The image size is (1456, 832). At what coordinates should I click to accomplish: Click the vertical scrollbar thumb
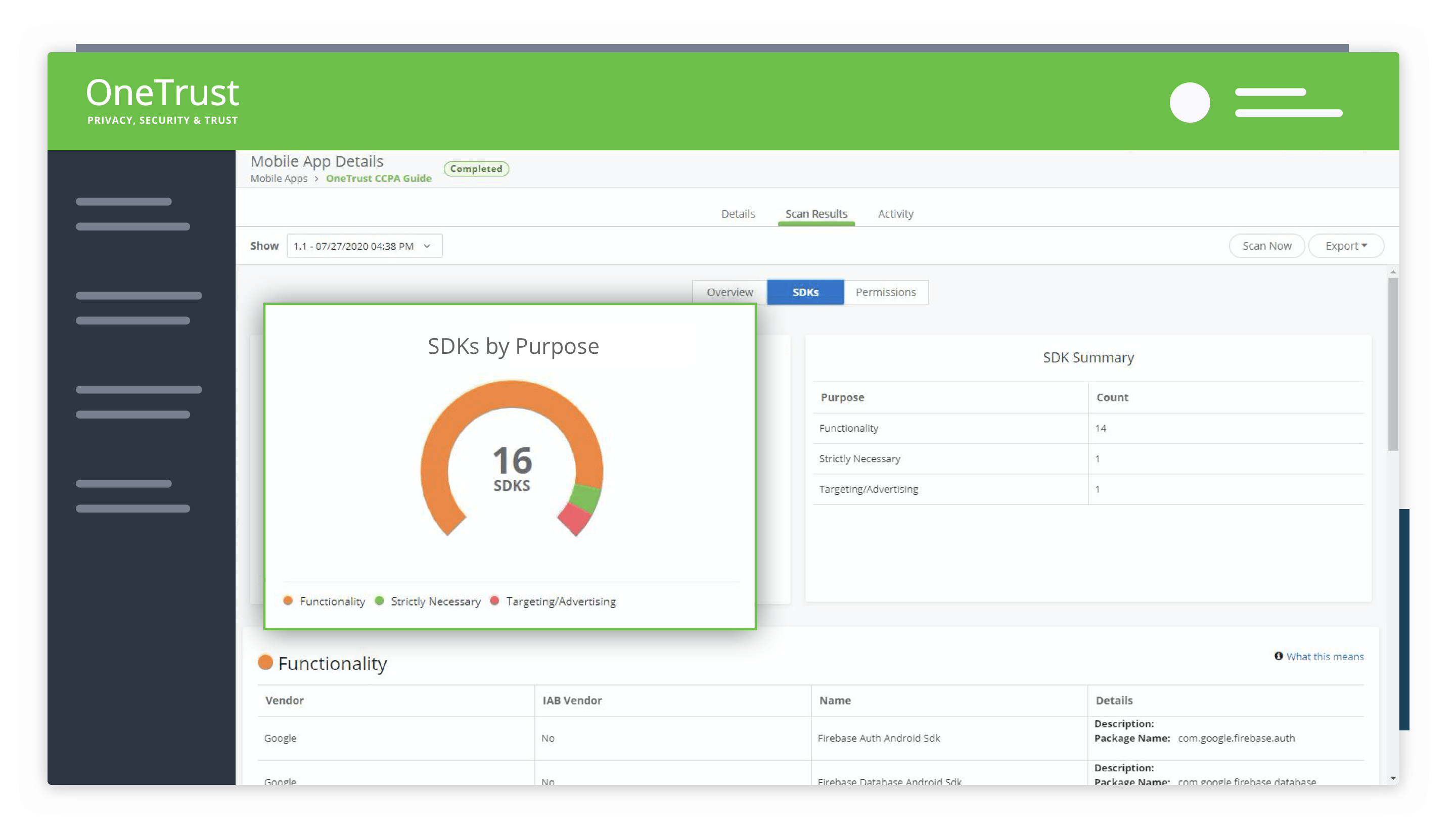coord(1393,363)
